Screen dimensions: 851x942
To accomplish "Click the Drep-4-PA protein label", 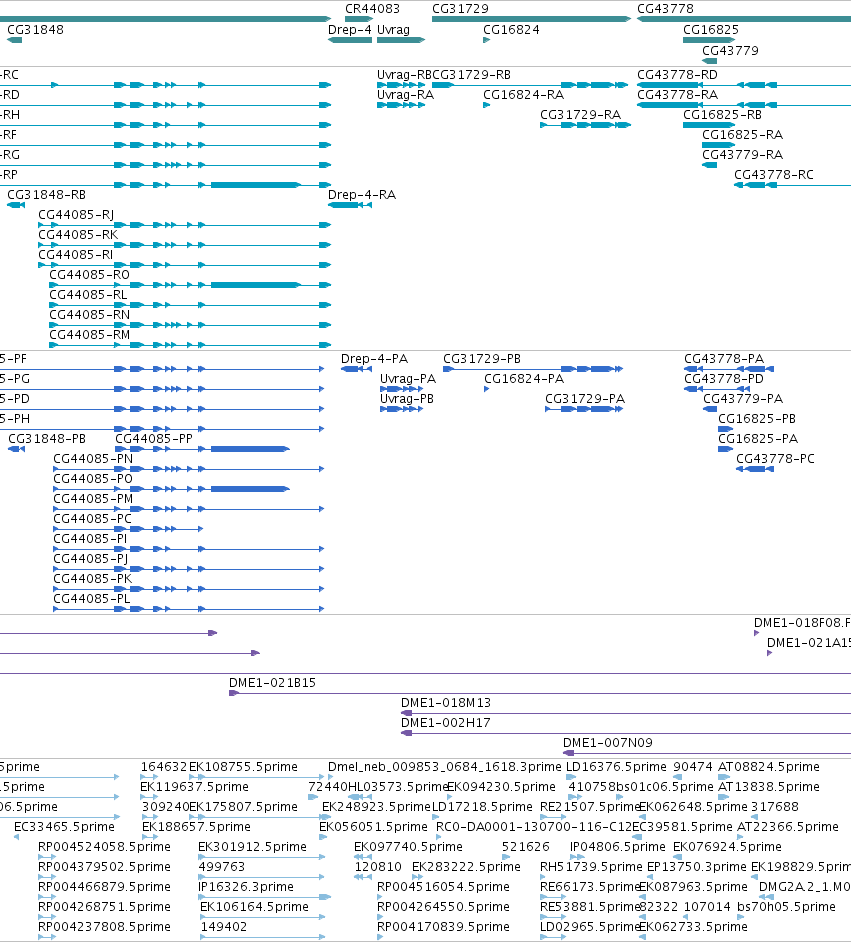I will coord(375,359).
